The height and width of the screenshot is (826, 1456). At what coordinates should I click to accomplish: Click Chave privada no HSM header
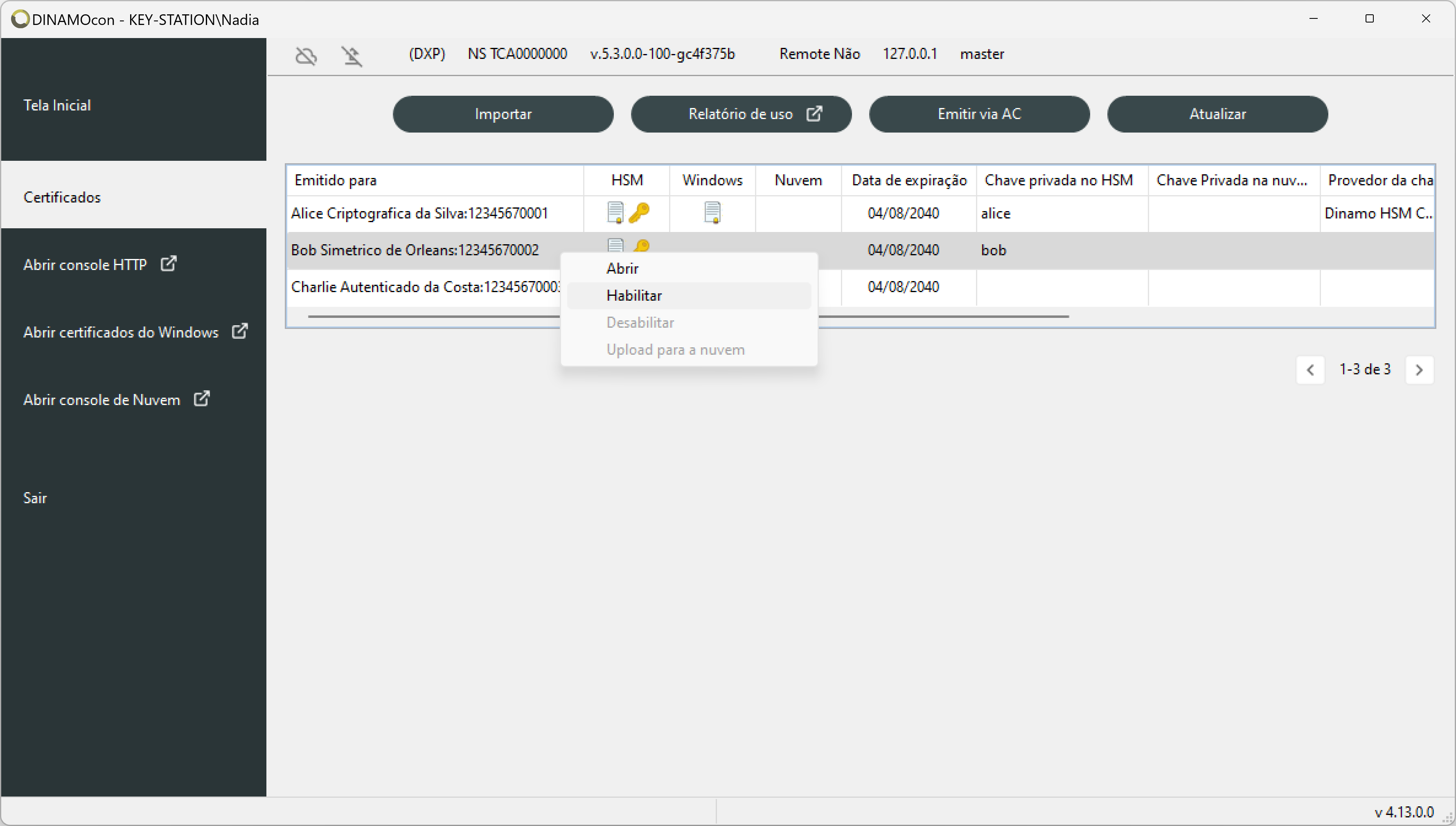(x=1062, y=180)
